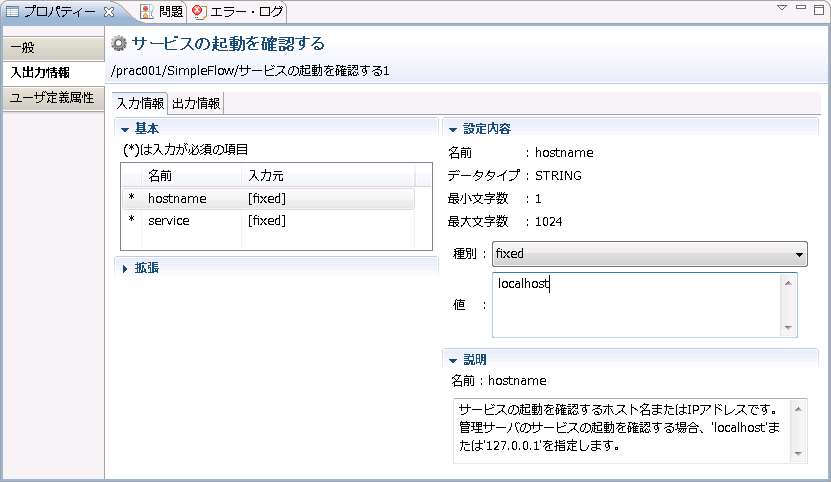The image size is (831, 482).
Task: Open the view menu triangle icon
Action: tap(782, 8)
